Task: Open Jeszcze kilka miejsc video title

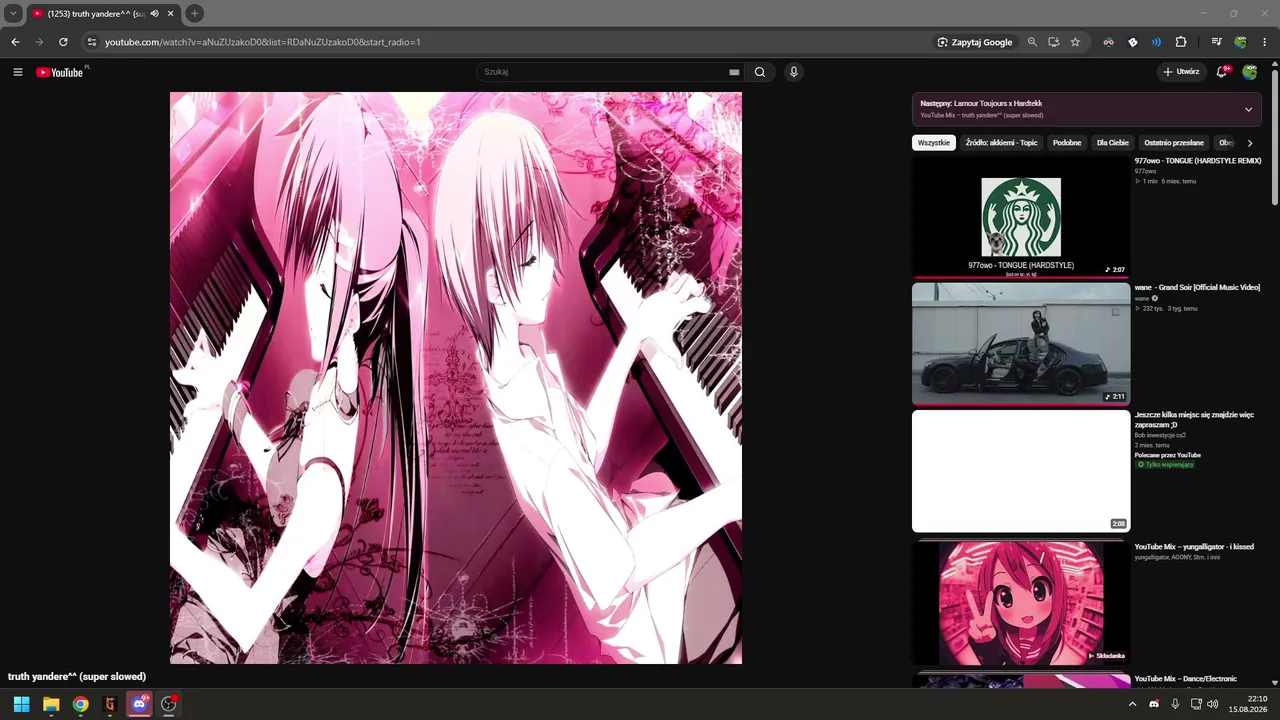Action: click(1194, 419)
